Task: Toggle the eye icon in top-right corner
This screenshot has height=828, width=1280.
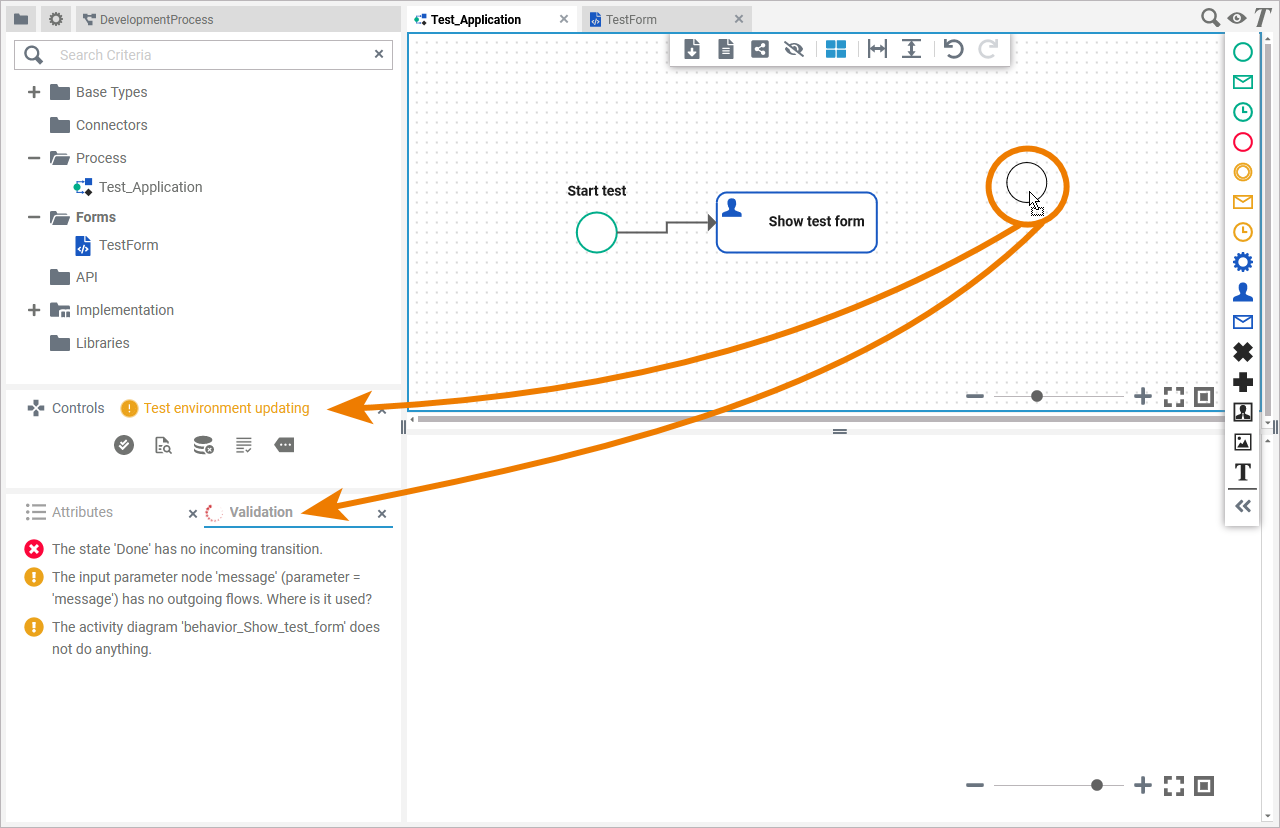Action: [x=1237, y=17]
